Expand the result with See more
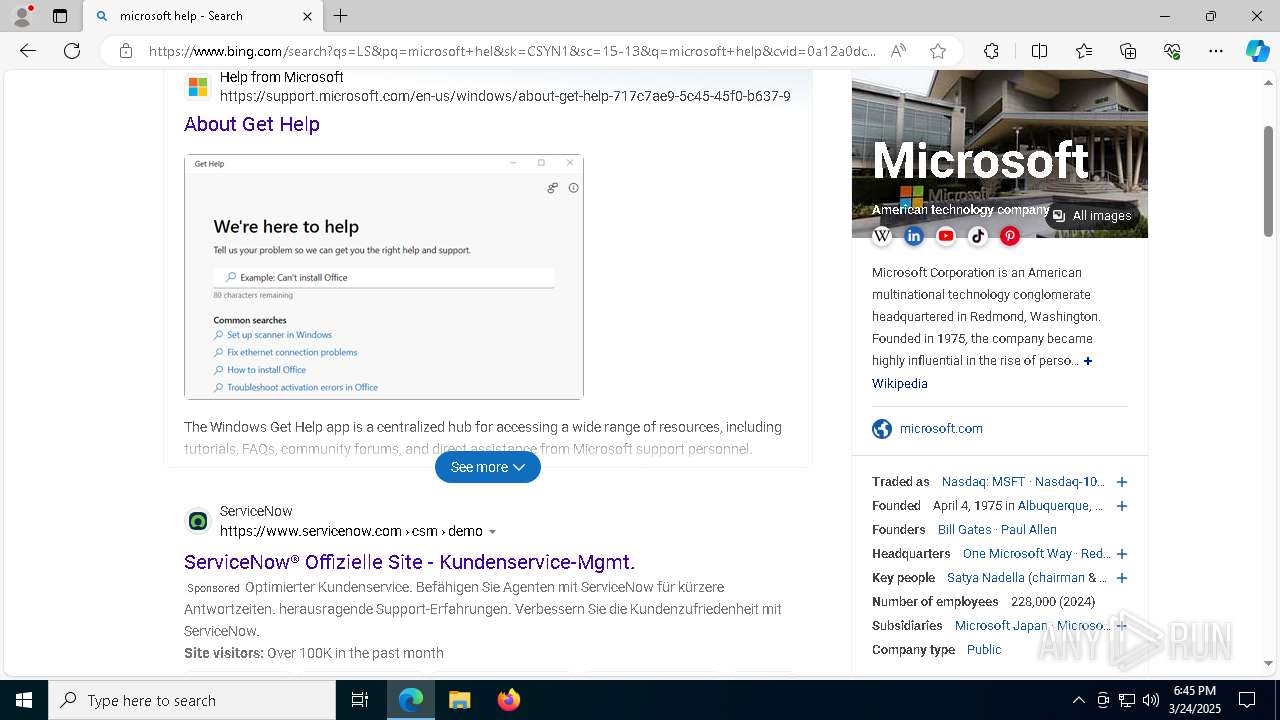The image size is (1280, 720). point(488,467)
